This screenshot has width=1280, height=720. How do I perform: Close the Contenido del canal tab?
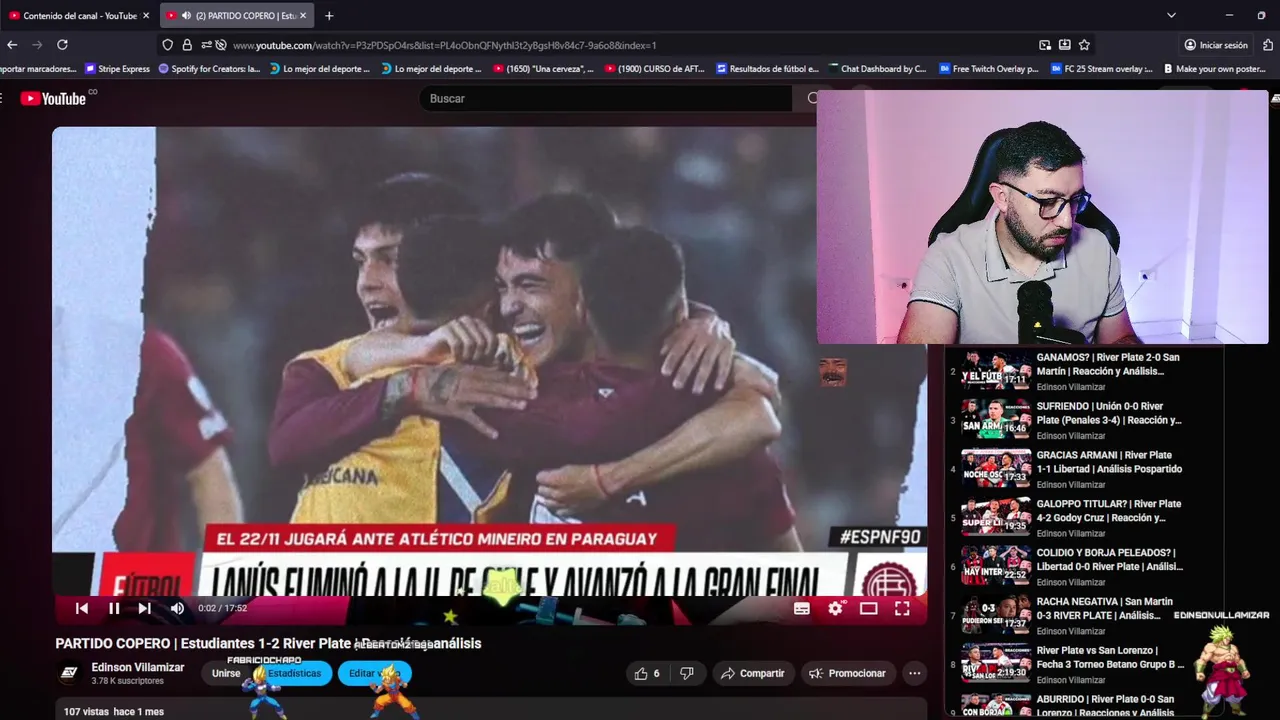tap(146, 16)
